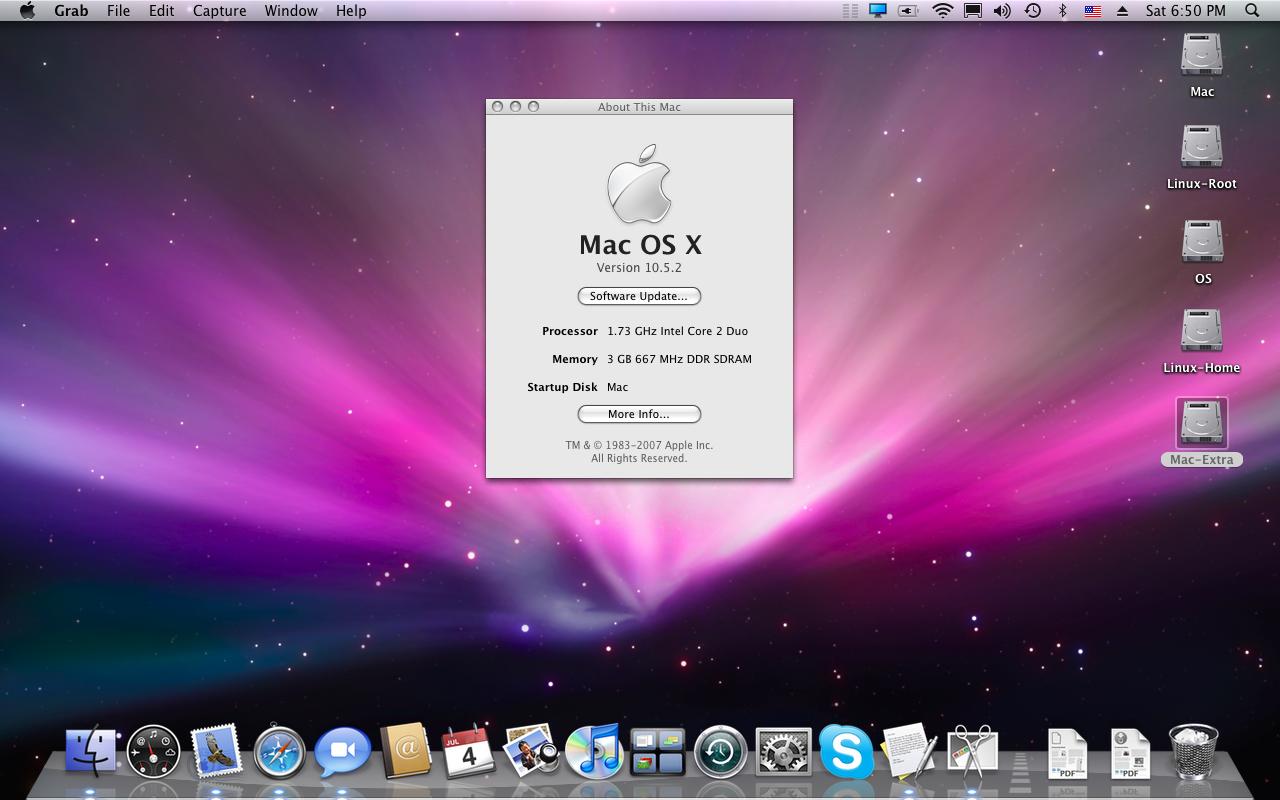Open Address Book in the Dock
The image size is (1280, 800).
pyautogui.click(x=405, y=751)
